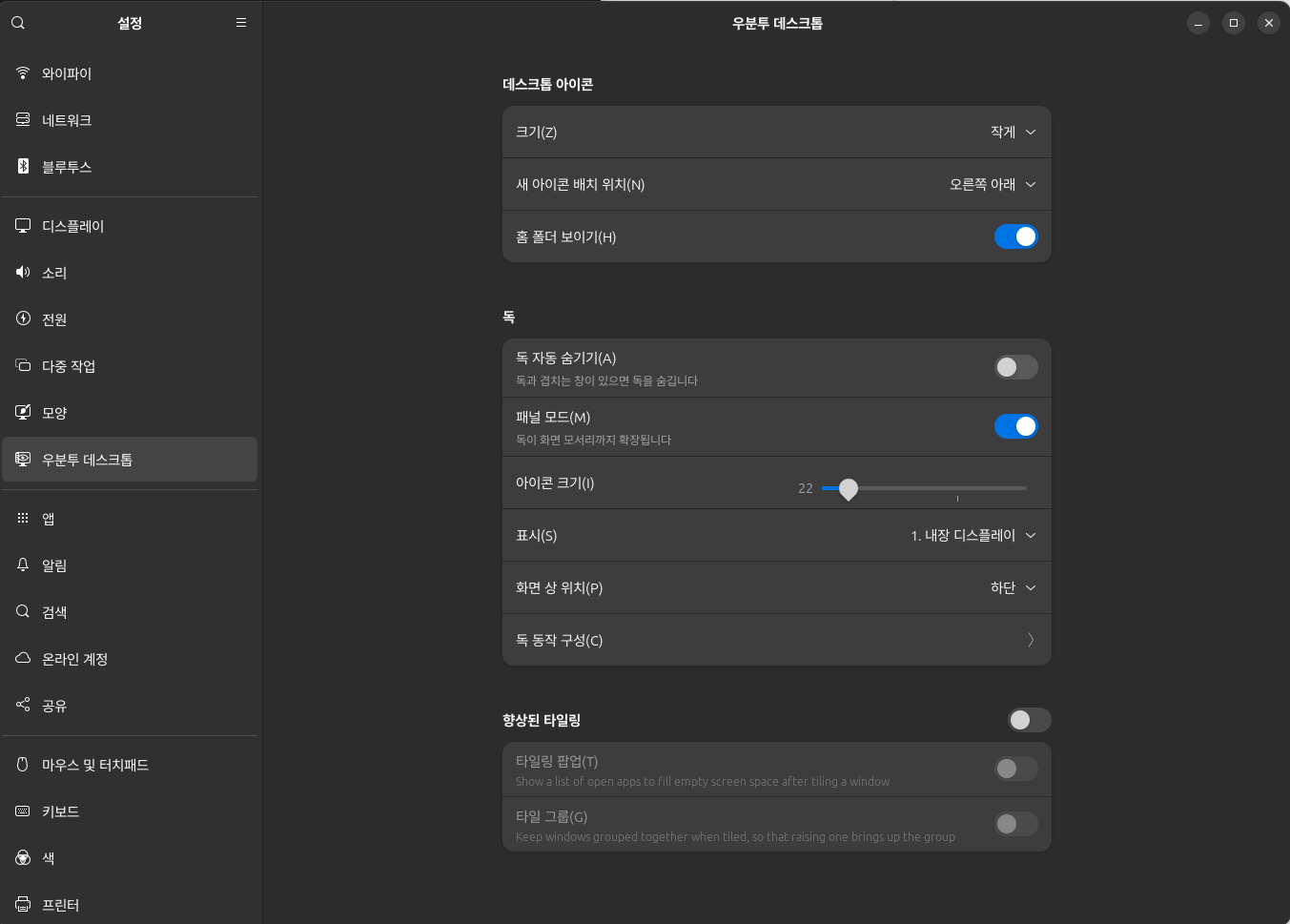Image resolution: width=1290 pixels, height=924 pixels.
Task: Toggle the 타일링 팝업(T) switch
Action: pyautogui.click(x=1015, y=769)
